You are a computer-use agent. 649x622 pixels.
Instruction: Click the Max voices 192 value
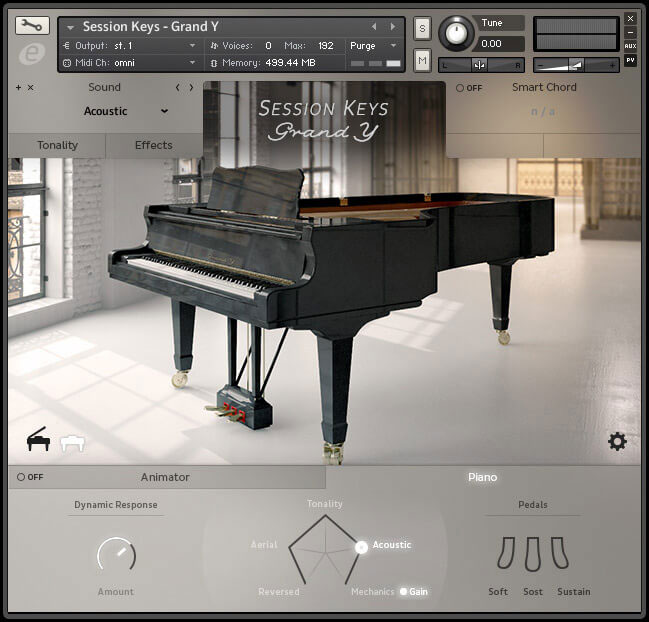(326, 46)
